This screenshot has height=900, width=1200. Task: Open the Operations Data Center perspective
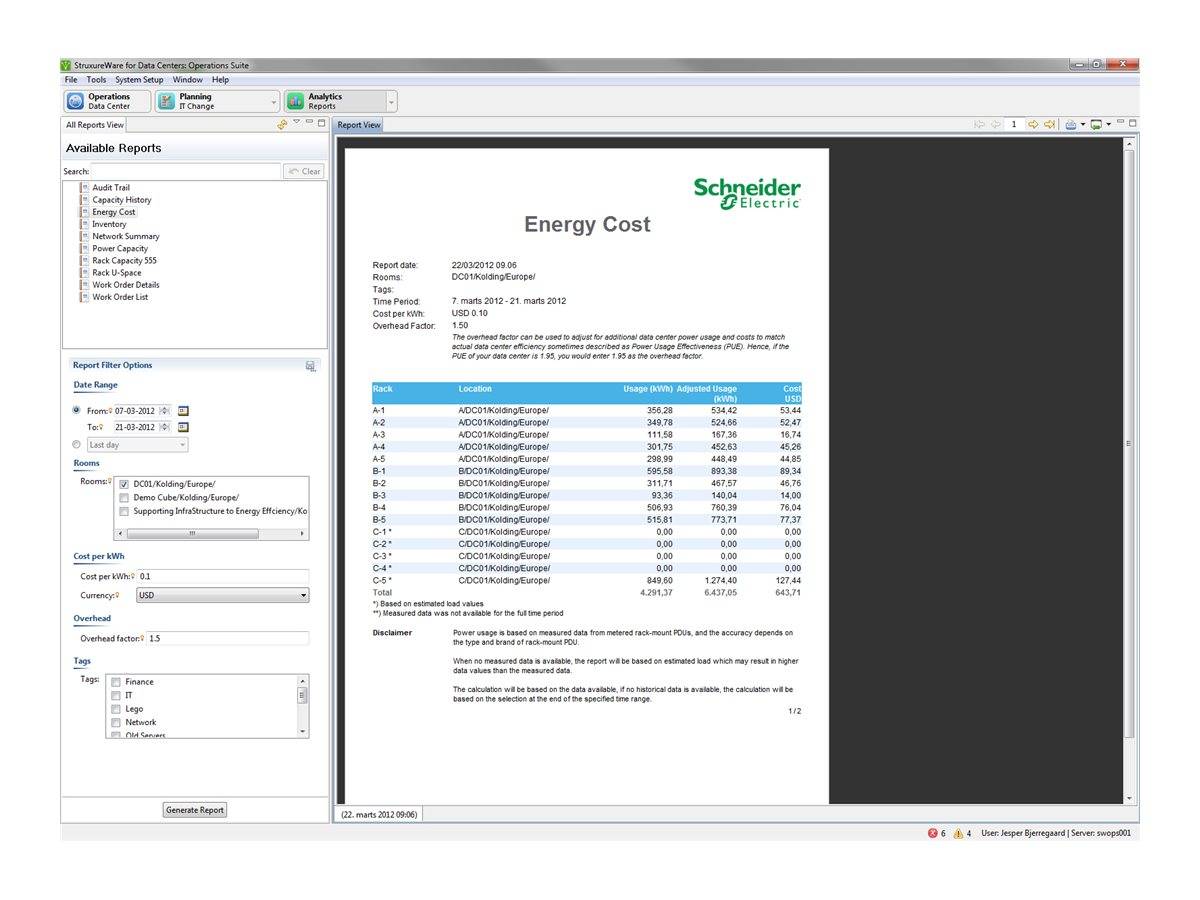(105, 100)
